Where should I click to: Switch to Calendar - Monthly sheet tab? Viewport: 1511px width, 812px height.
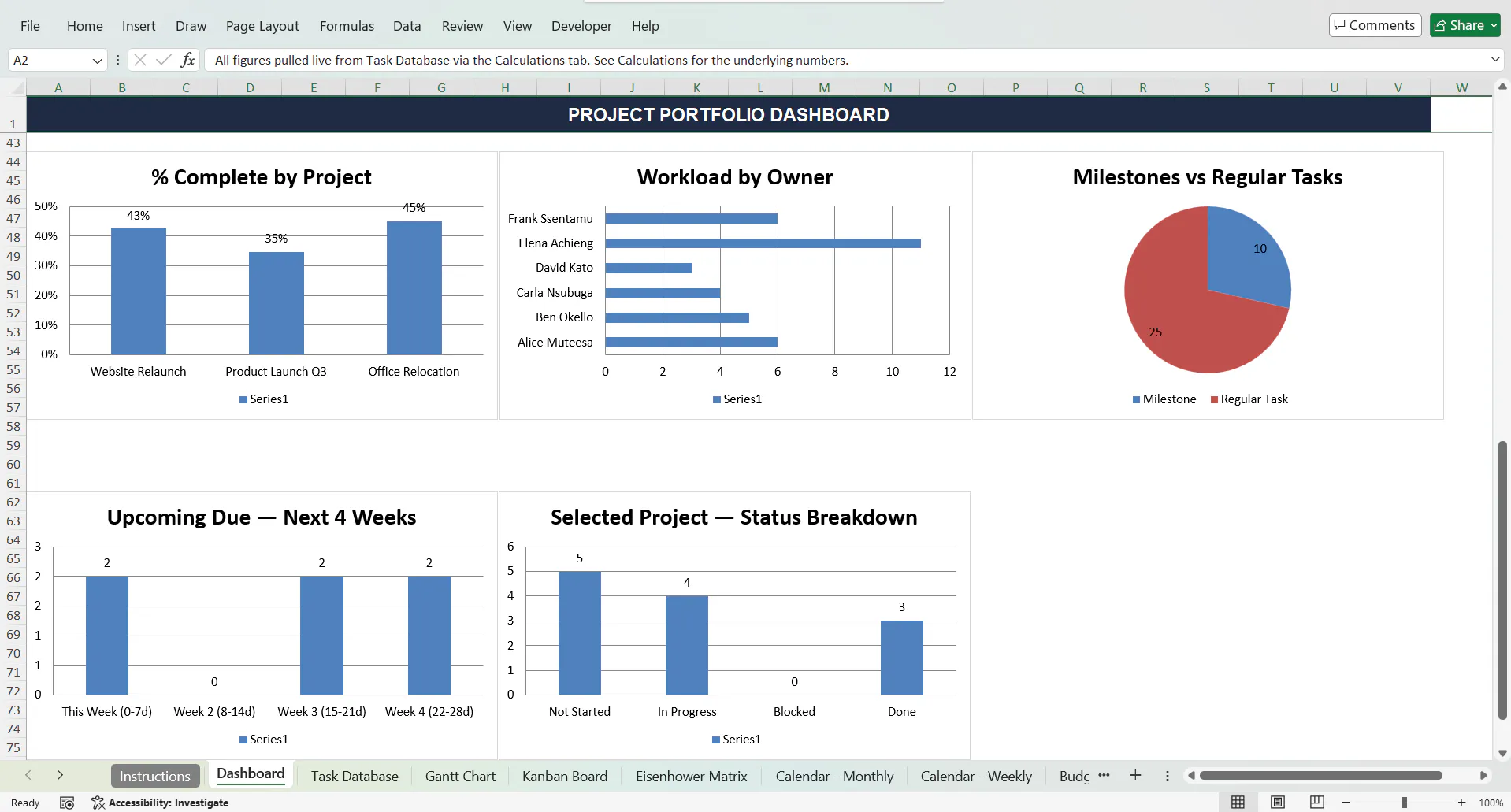(834, 776)
